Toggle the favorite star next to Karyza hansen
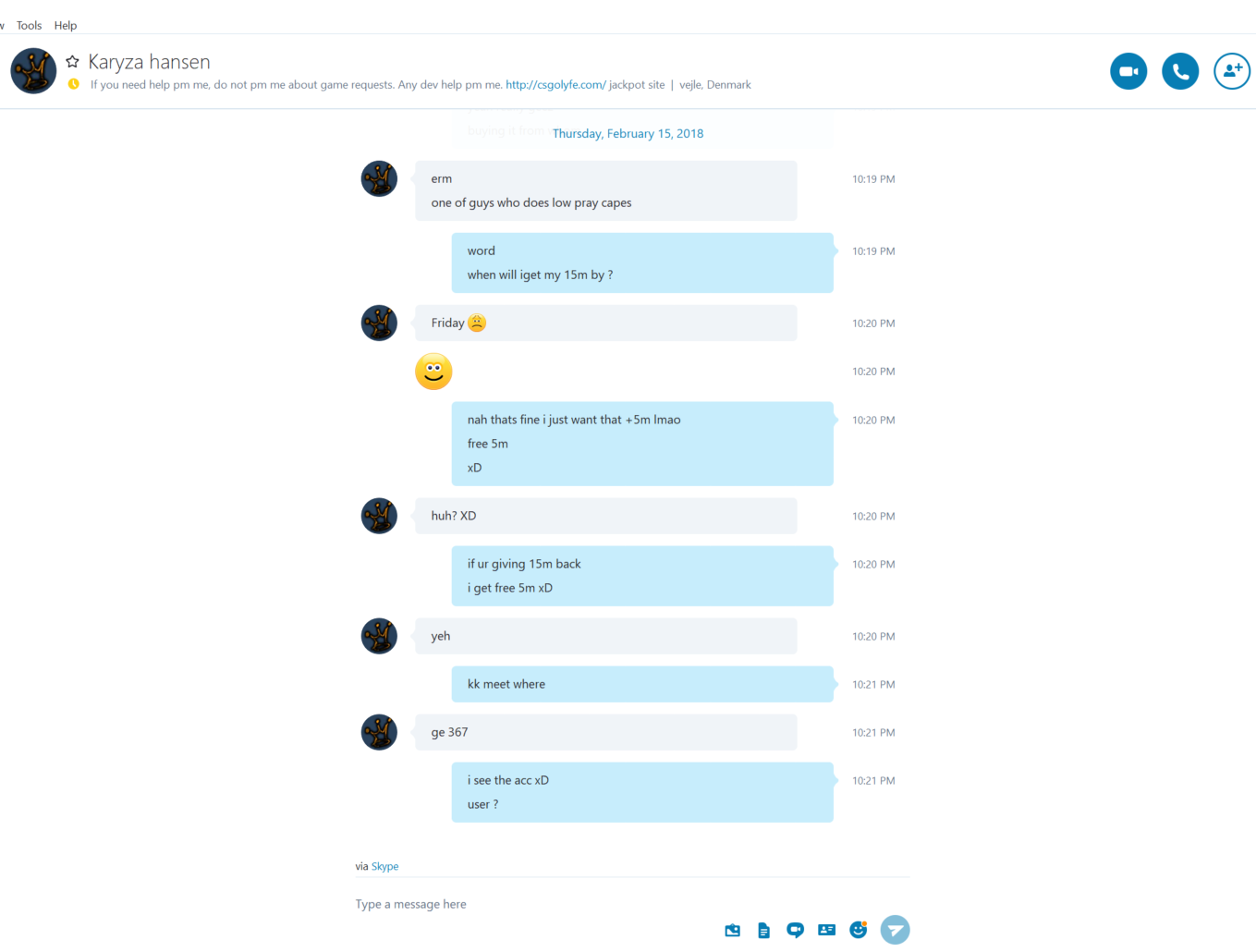1256x952 pixels. click(x=72, y=62)
